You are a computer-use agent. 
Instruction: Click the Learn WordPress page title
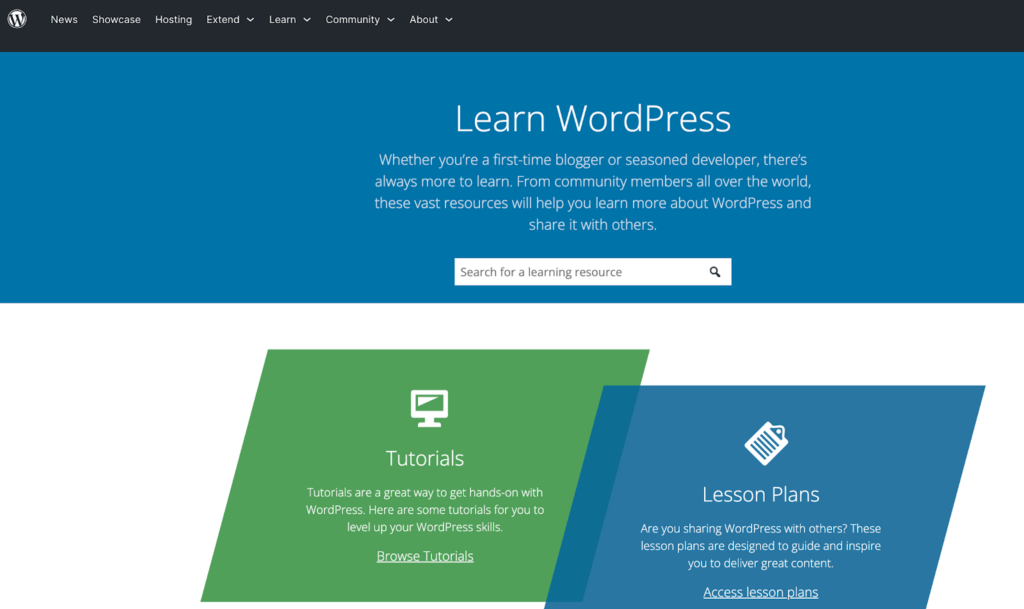click(593, 118)
